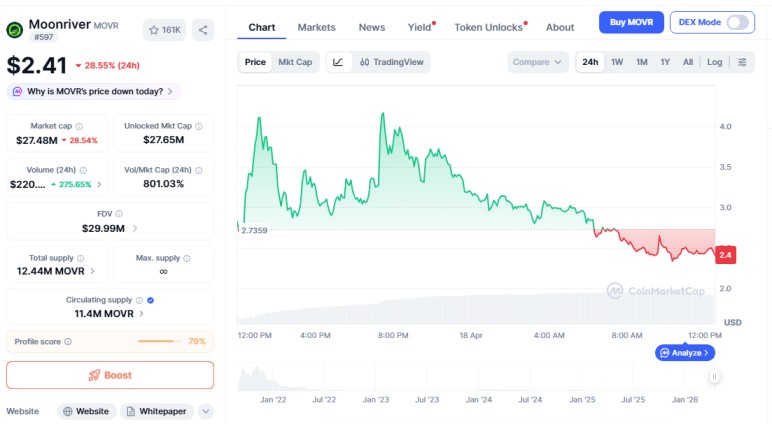Screen dimensions: 772x424
Task: Select All time range
Action: (x=688, y=62)
